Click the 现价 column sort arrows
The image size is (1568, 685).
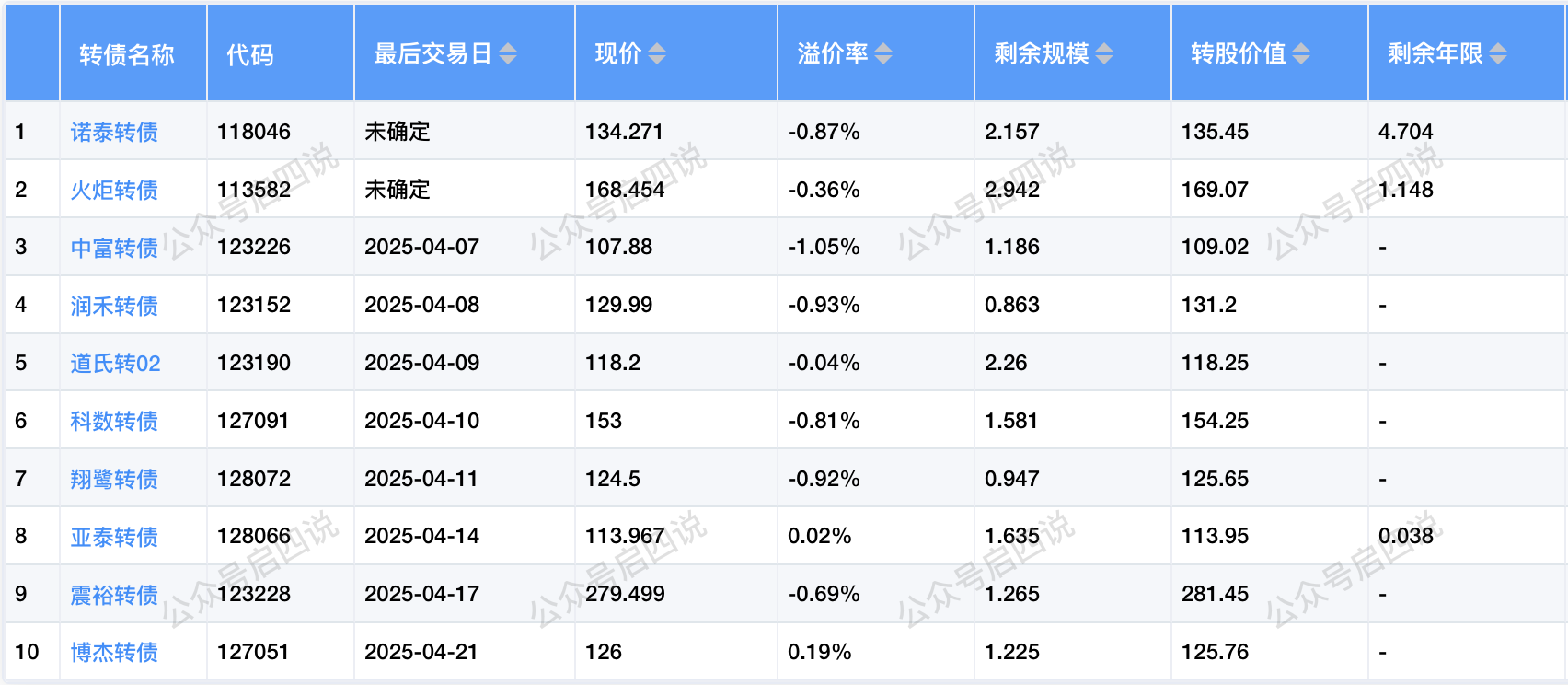[x=656, y=54]
